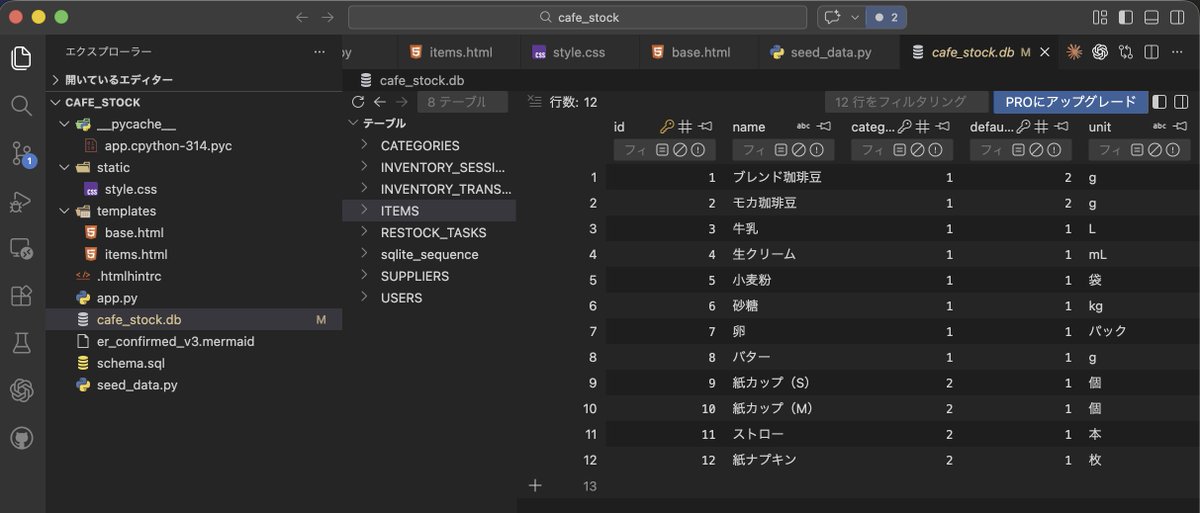1200x513 pixels.
Task: Toggle filter menu icon on name column
Action: [x=783, y=150]
